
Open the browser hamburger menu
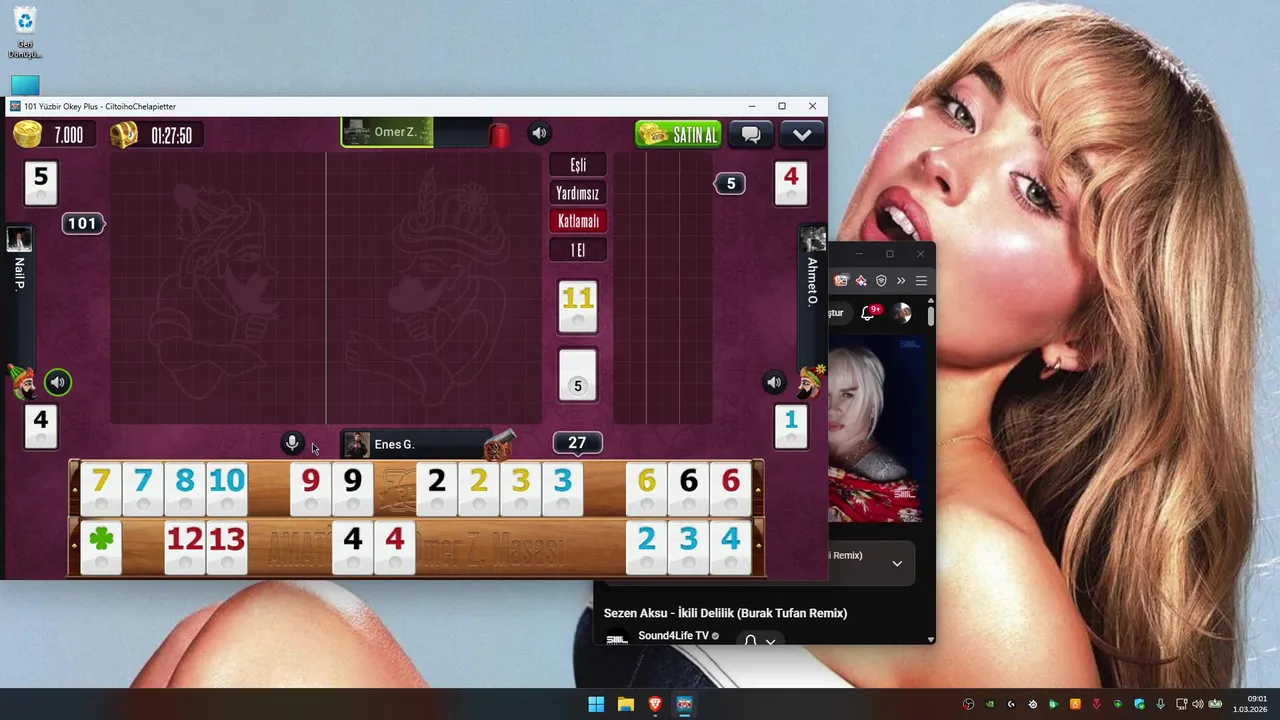921,281
